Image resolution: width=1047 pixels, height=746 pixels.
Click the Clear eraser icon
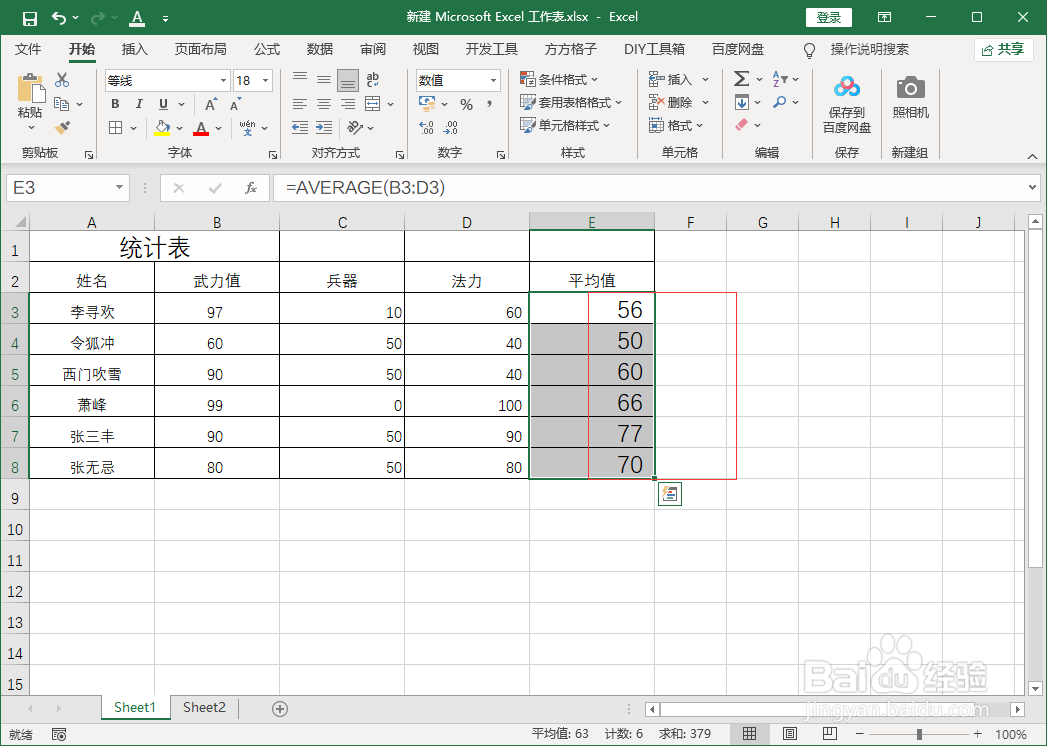coord(741,125)
